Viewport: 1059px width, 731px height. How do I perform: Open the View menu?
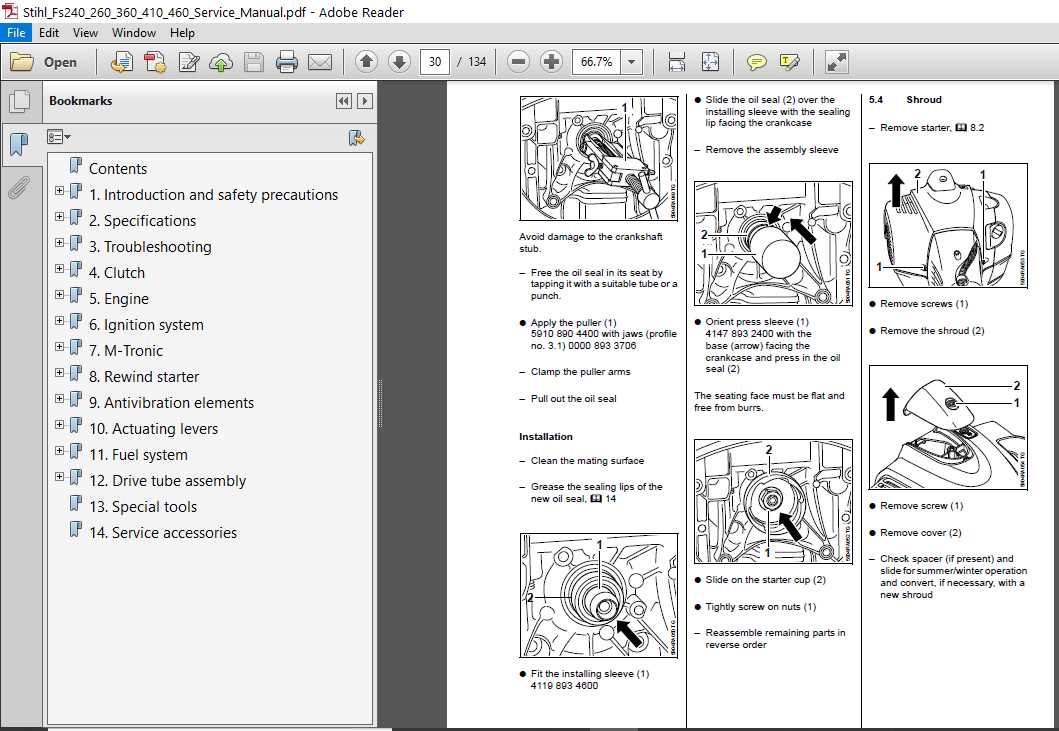[85, 32]
